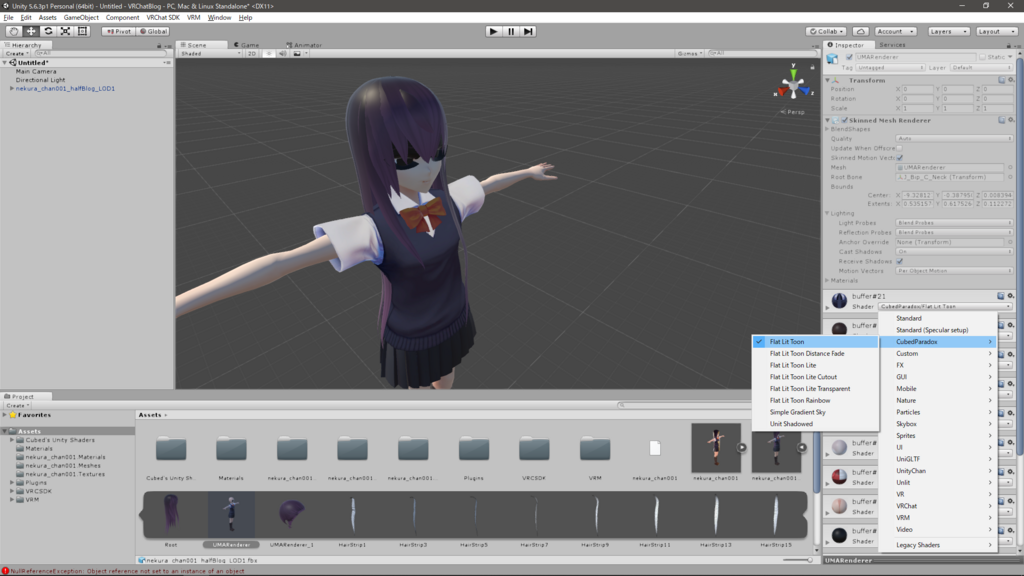Toggle Update When Offscreen checkbox

click(x=900, y=148)
